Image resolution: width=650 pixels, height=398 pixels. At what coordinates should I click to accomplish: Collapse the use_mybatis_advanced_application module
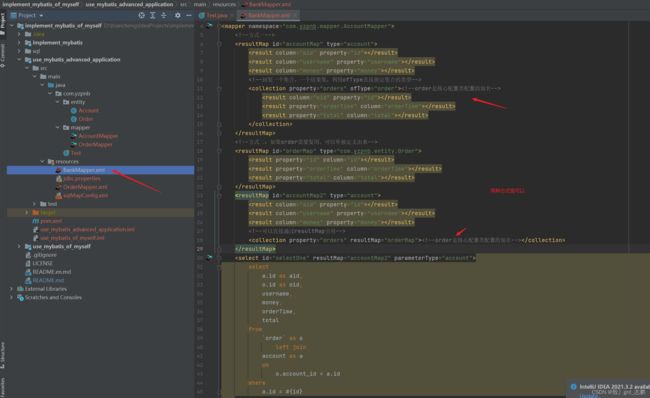(19, 60)
